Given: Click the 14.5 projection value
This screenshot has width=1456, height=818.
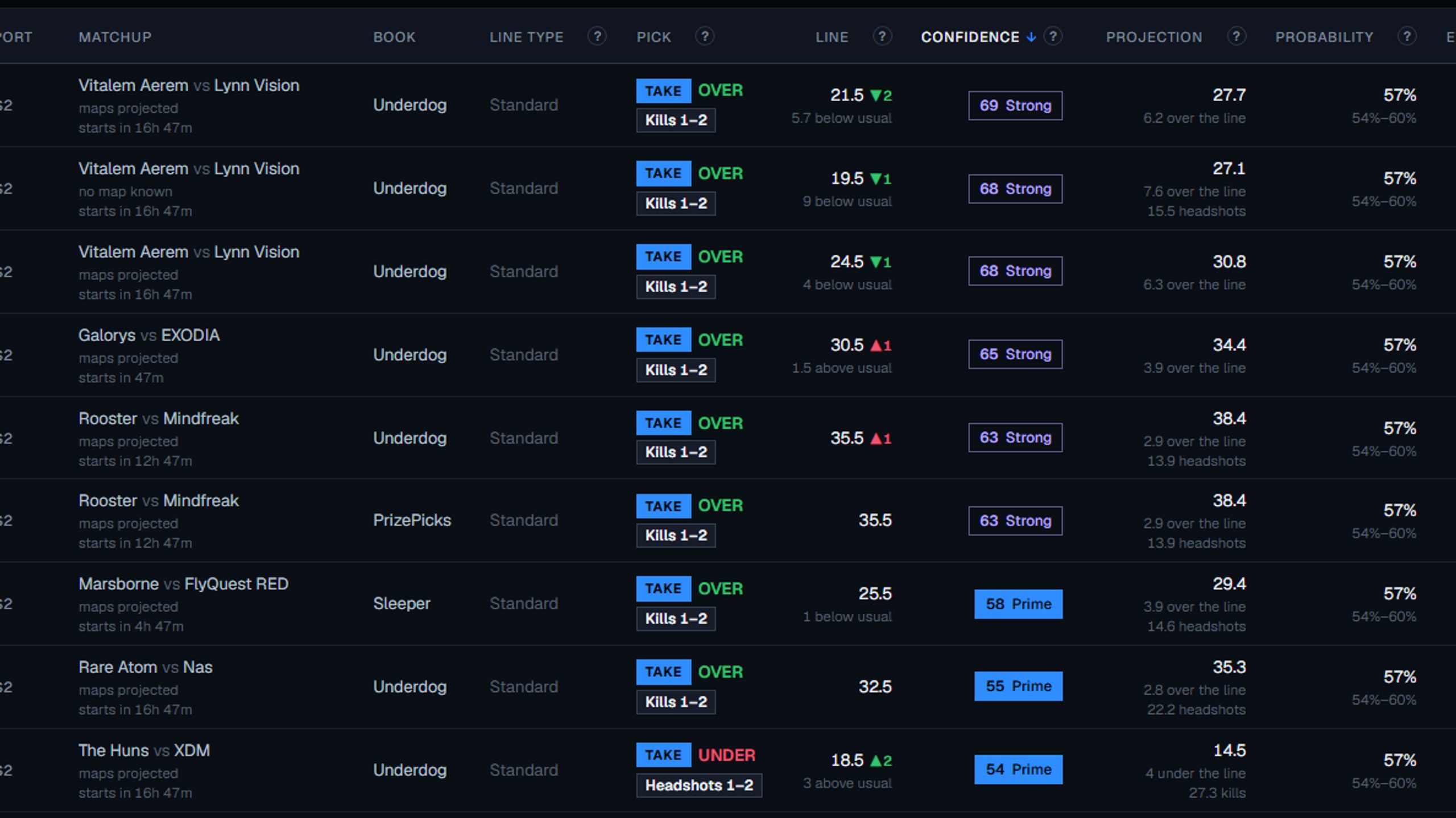Looking at the screenshot, I should pos(1230,750).
